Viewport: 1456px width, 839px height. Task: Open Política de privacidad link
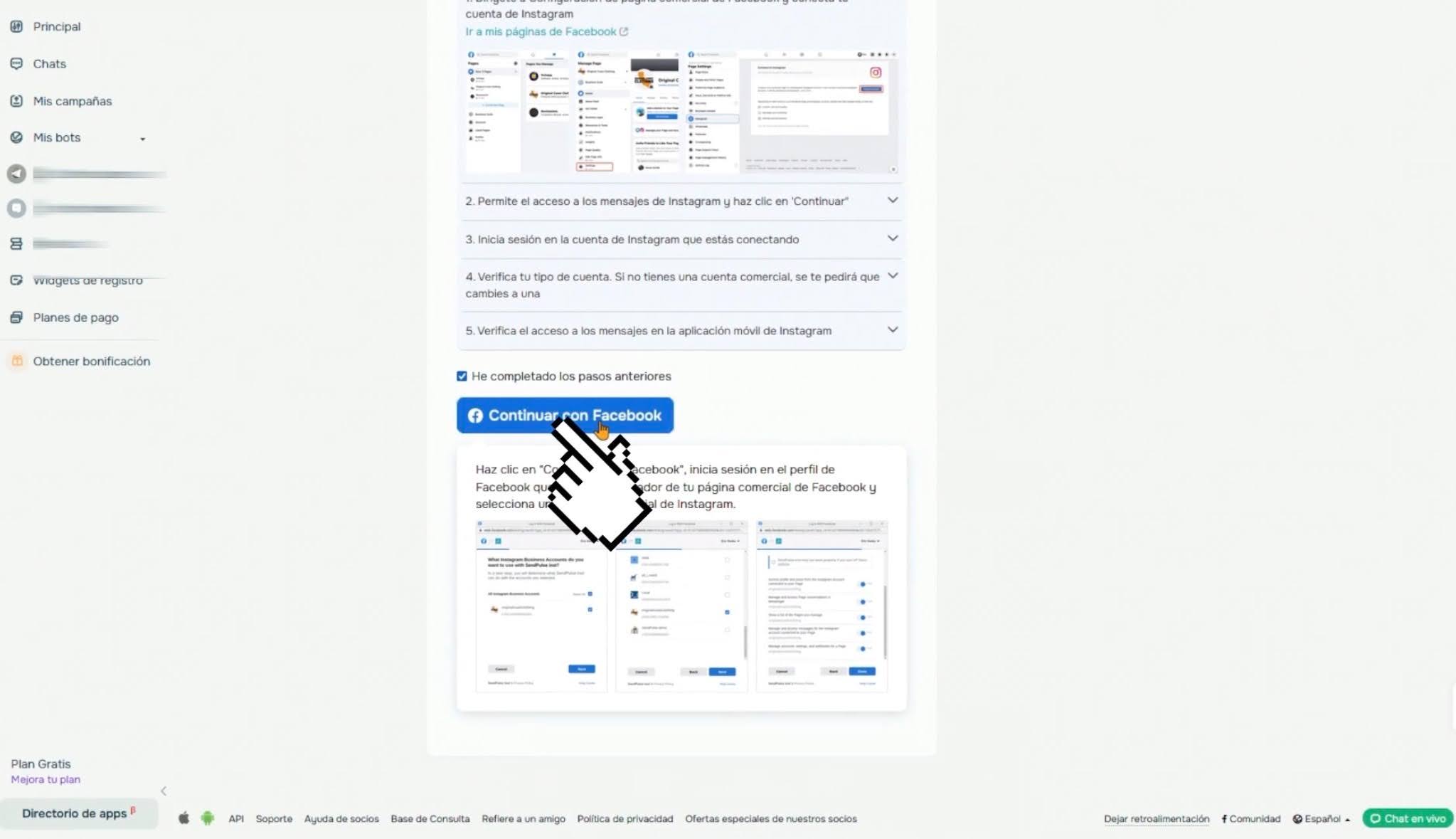pos(625,818)
